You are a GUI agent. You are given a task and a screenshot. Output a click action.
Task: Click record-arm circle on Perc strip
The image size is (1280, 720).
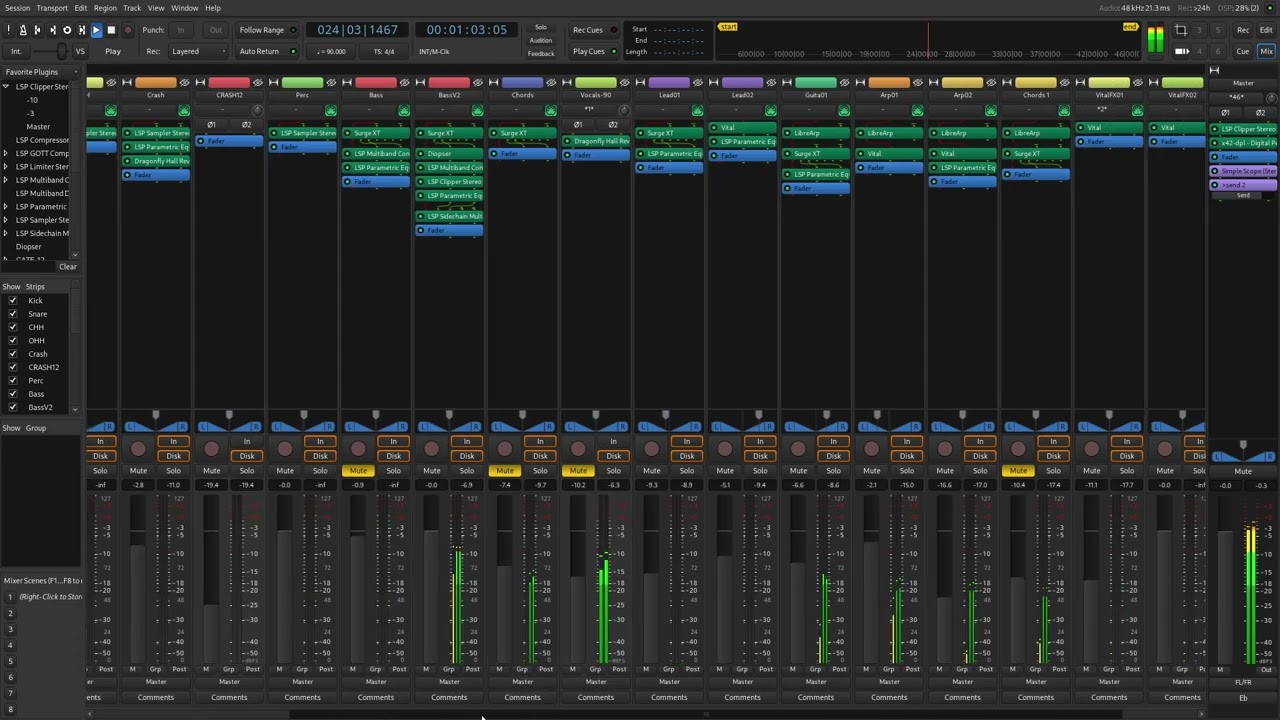(x=284, y=449)
